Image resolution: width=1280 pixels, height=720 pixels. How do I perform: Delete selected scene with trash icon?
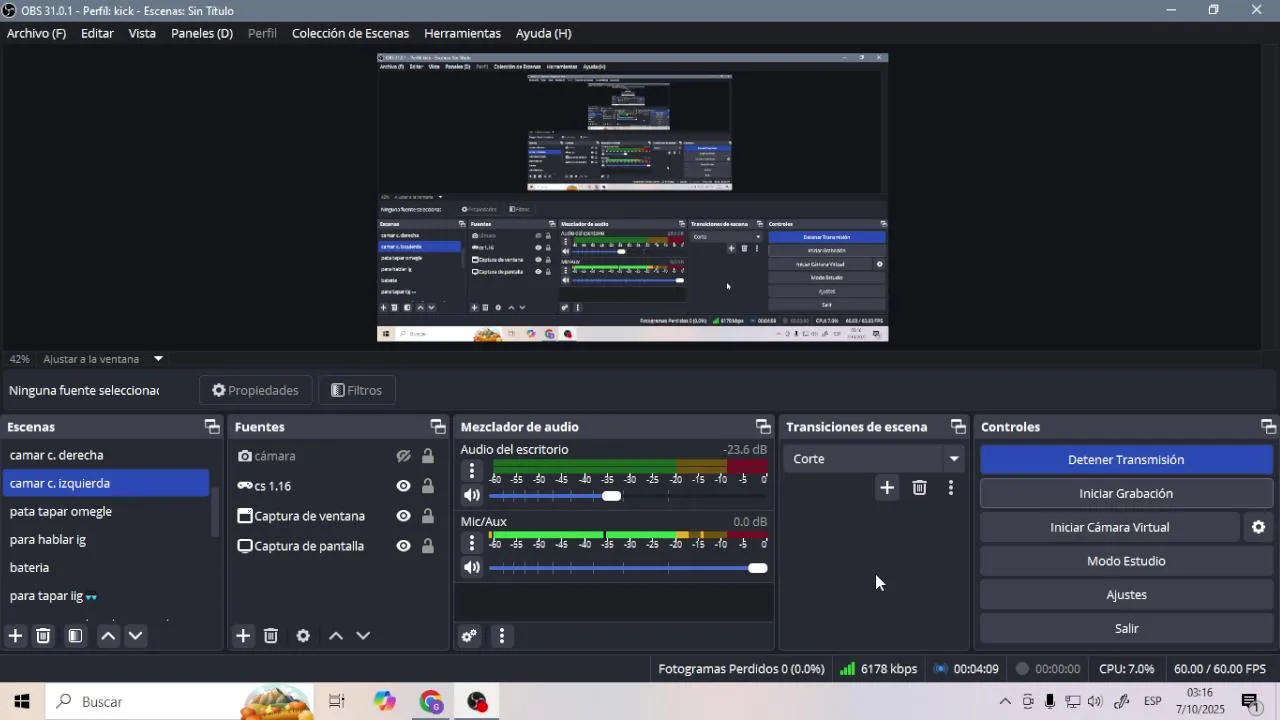pyautogui.click(x=43, y=636)
